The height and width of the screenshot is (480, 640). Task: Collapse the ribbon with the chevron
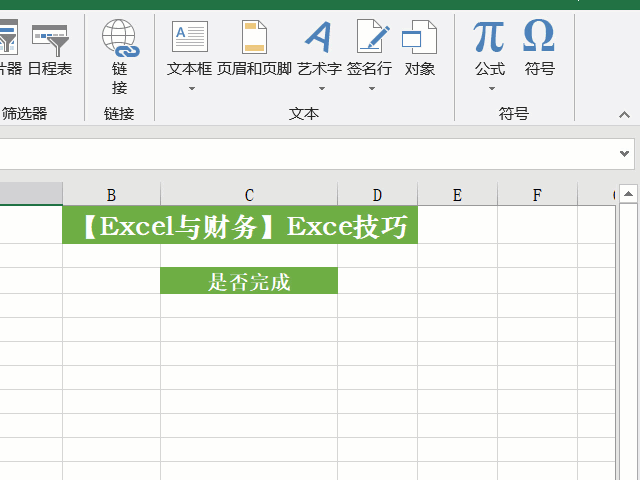click(624, 115)
